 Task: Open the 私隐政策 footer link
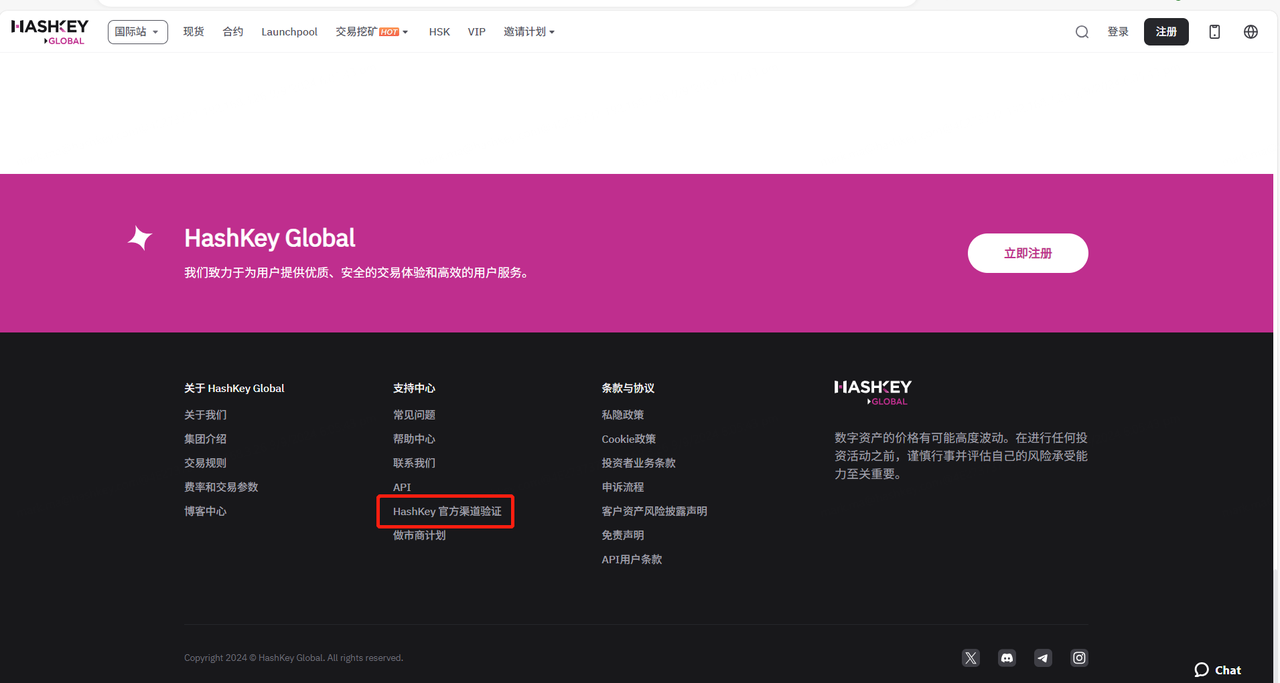623,415
